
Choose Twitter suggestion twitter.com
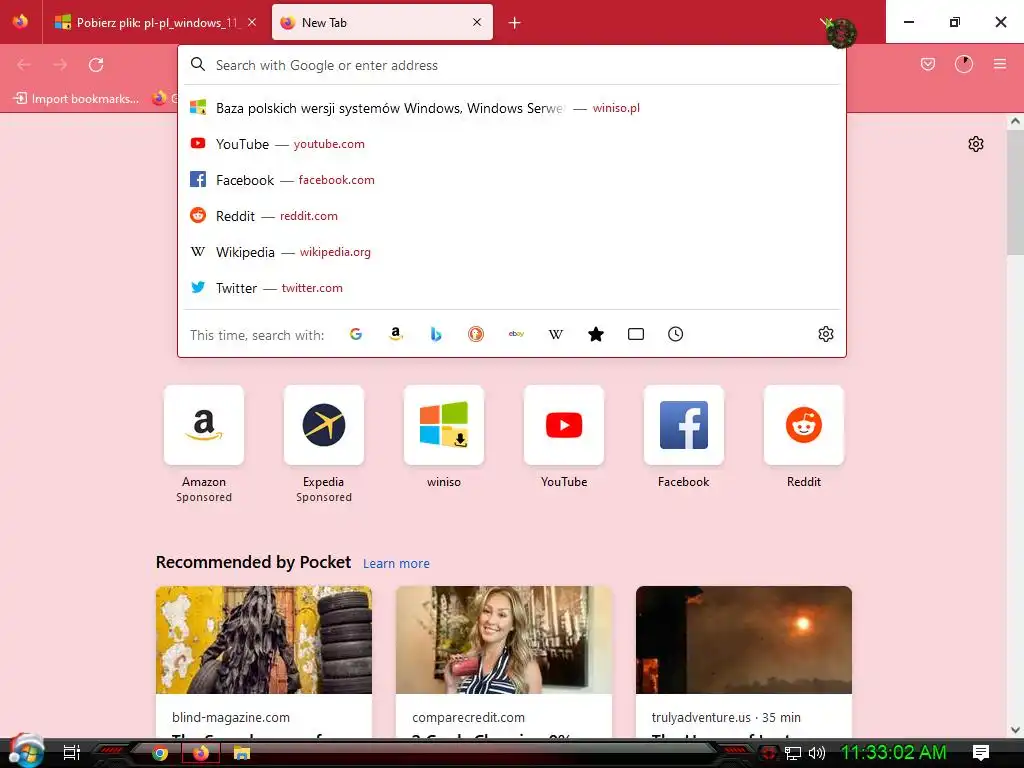pyautogui.click(x=512, y=288)
